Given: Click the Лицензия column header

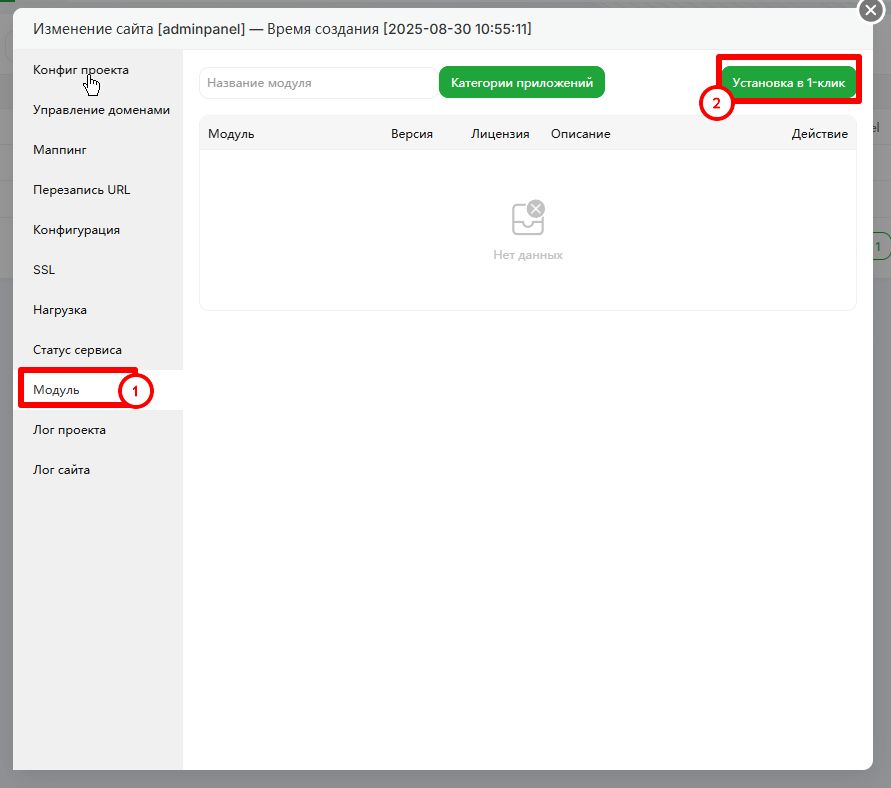Looking at the screenshot, I should [x=500, y=134].
